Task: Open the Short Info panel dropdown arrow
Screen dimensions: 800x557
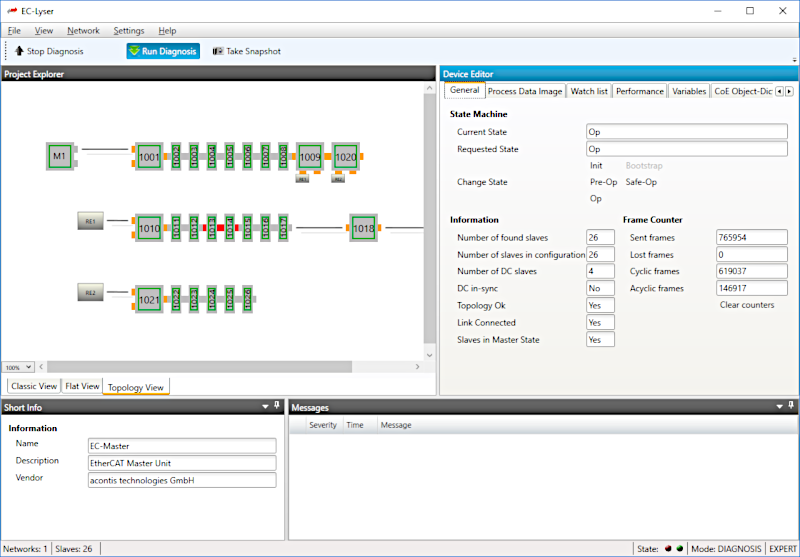Action: point(265,406)
